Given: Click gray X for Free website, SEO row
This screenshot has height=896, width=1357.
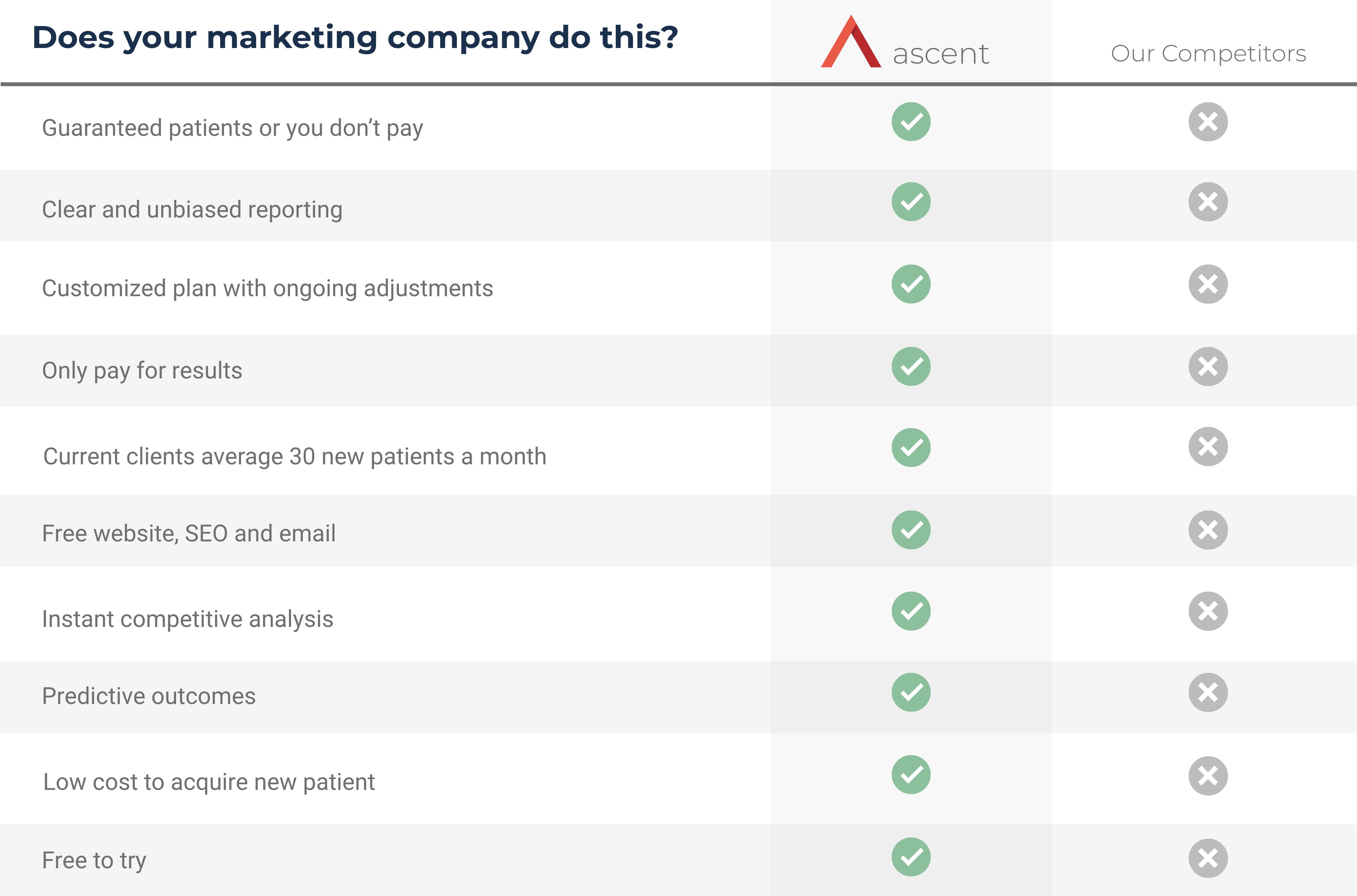Looking at the screenshot, I should [1208, 530].
